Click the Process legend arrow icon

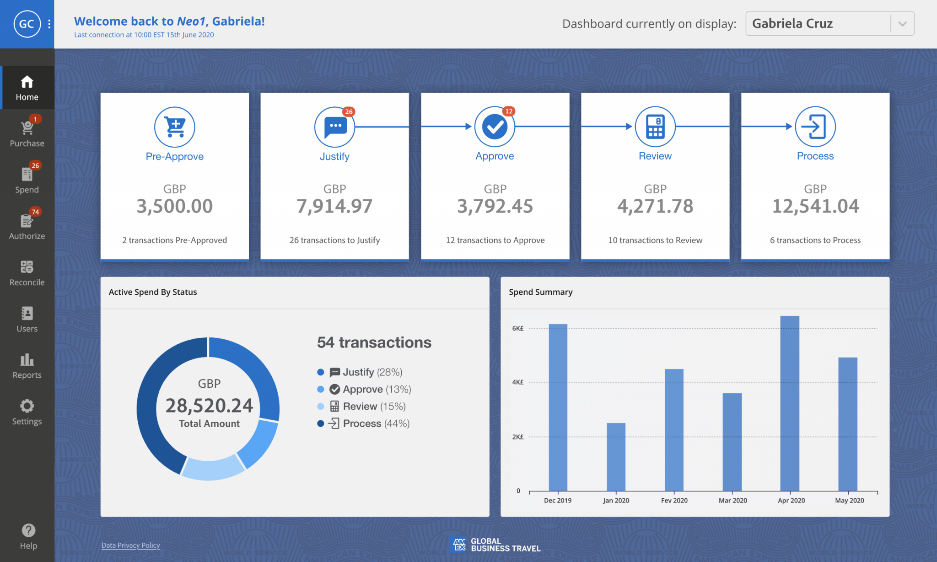click(334, 423)
